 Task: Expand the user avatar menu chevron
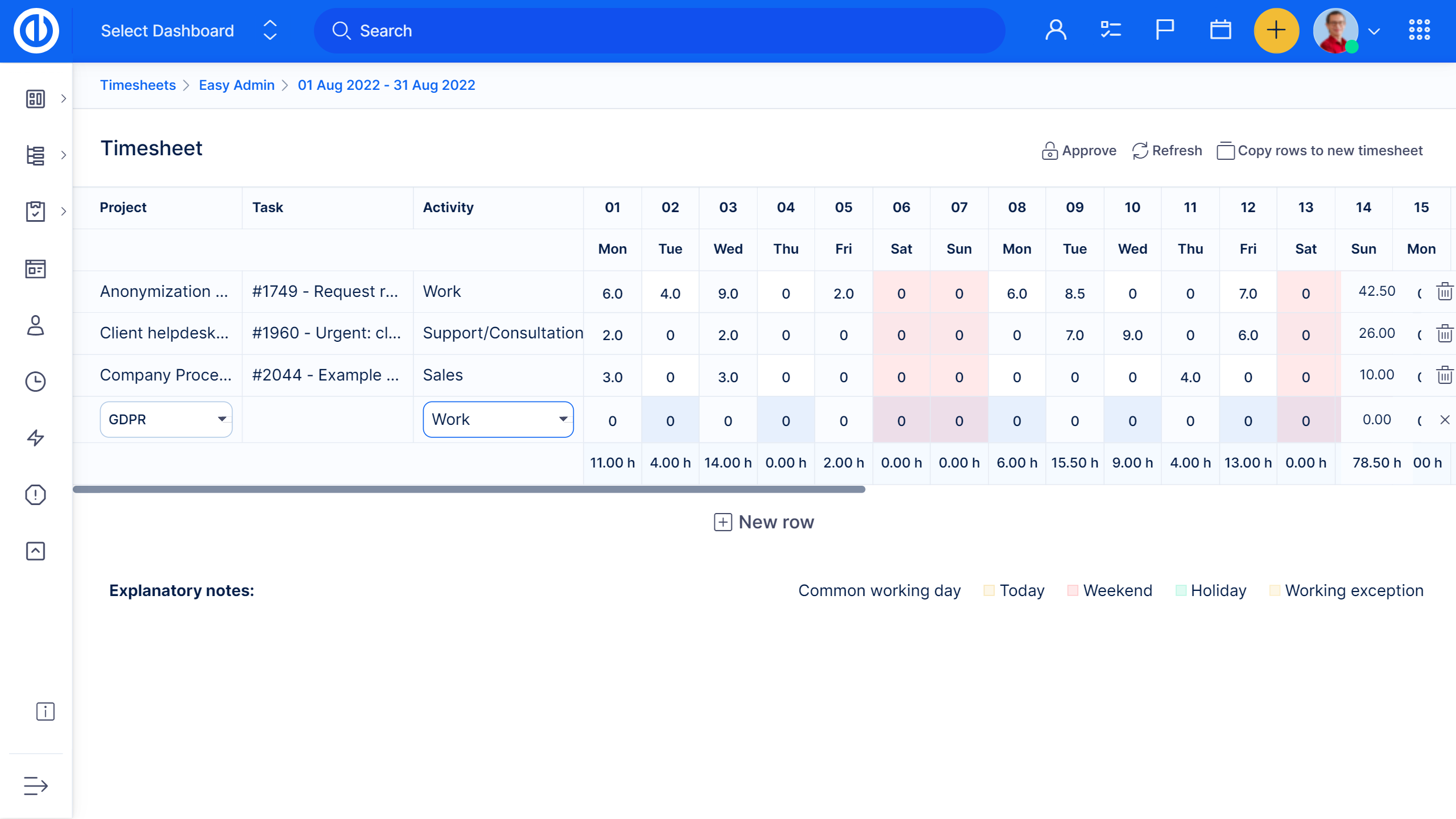1374,32
